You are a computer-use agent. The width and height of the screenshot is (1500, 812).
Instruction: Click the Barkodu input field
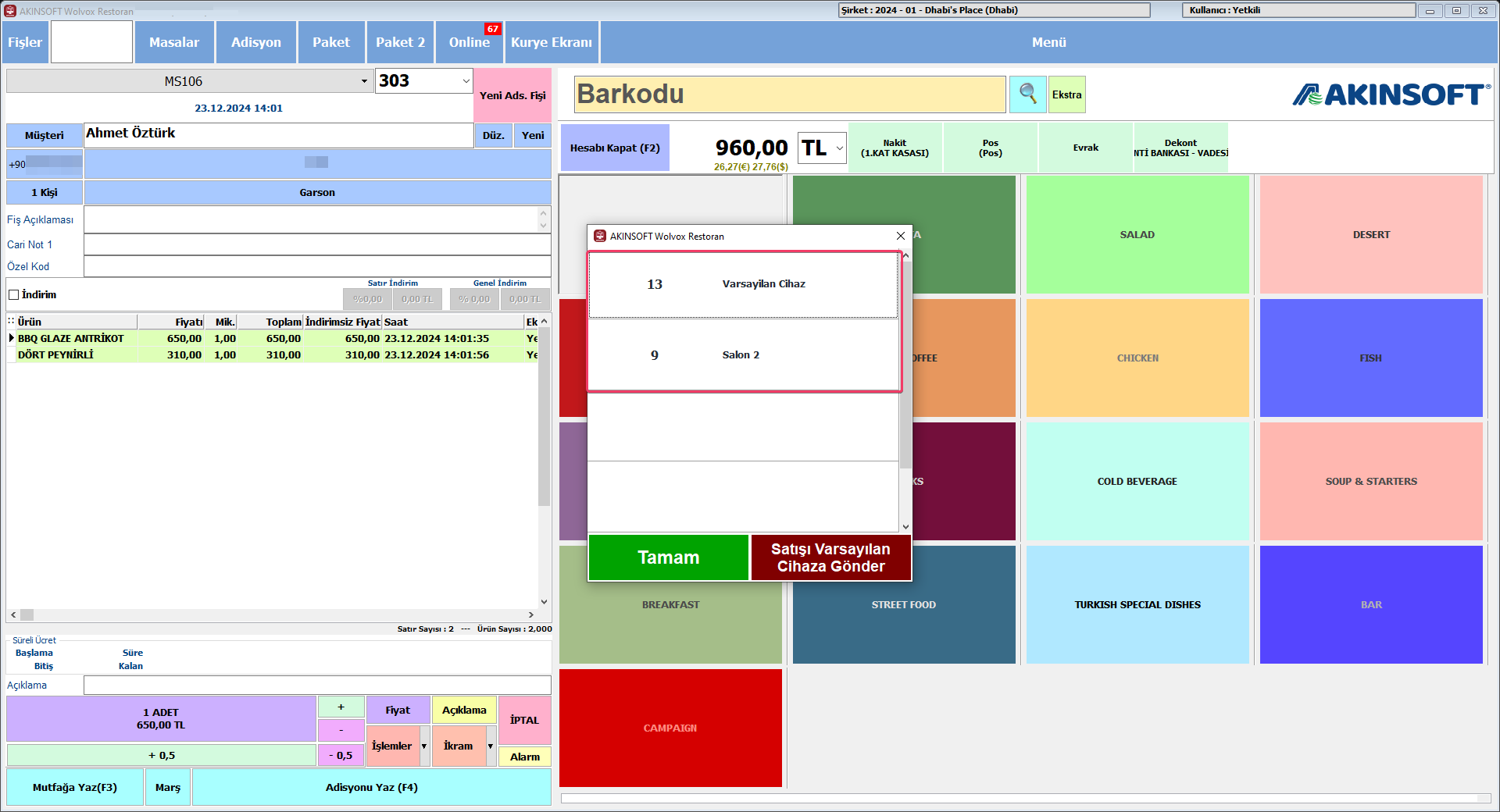(790, 94)
